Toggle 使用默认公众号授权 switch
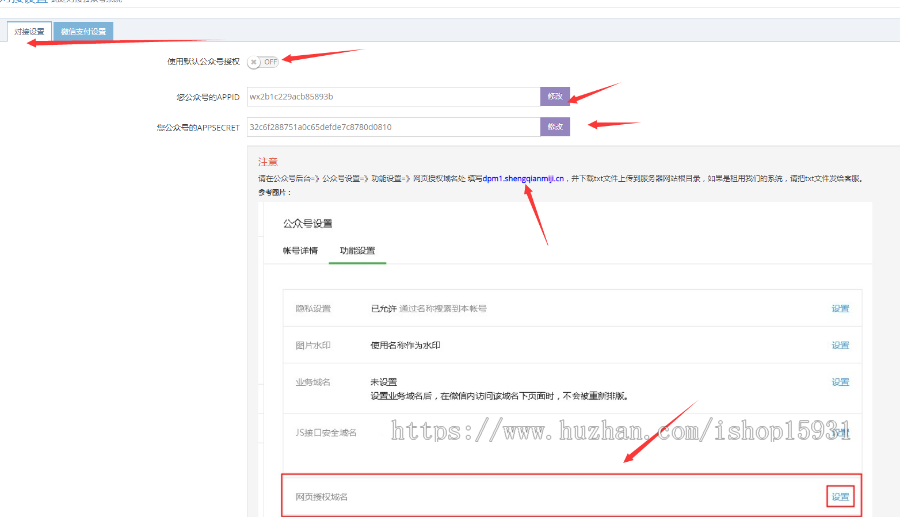900x517 pixels. pyautogui.click(x=264, y=62)
